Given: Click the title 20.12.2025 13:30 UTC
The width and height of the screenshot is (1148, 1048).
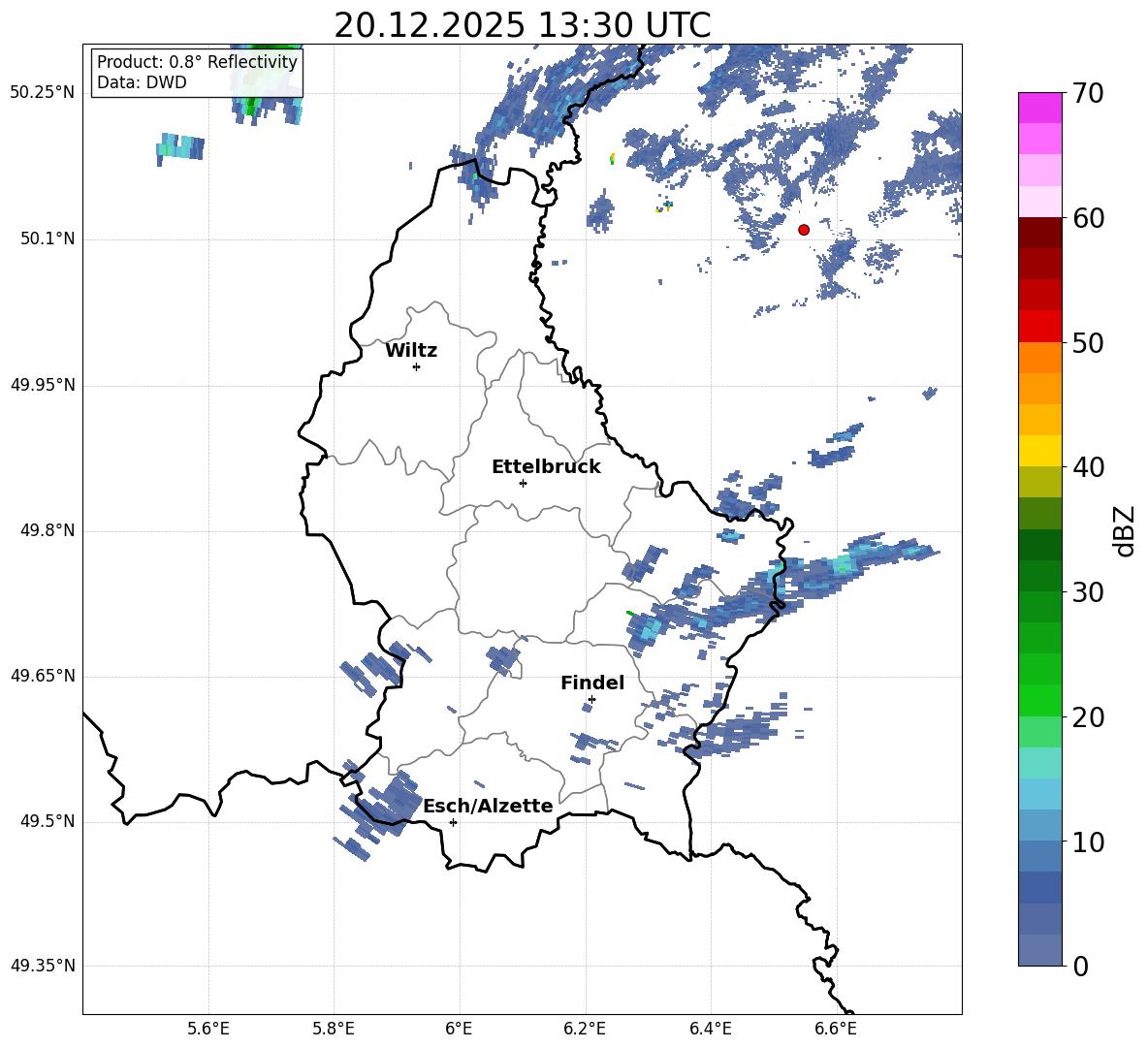Looking at the screenshot, I should 522,25.
